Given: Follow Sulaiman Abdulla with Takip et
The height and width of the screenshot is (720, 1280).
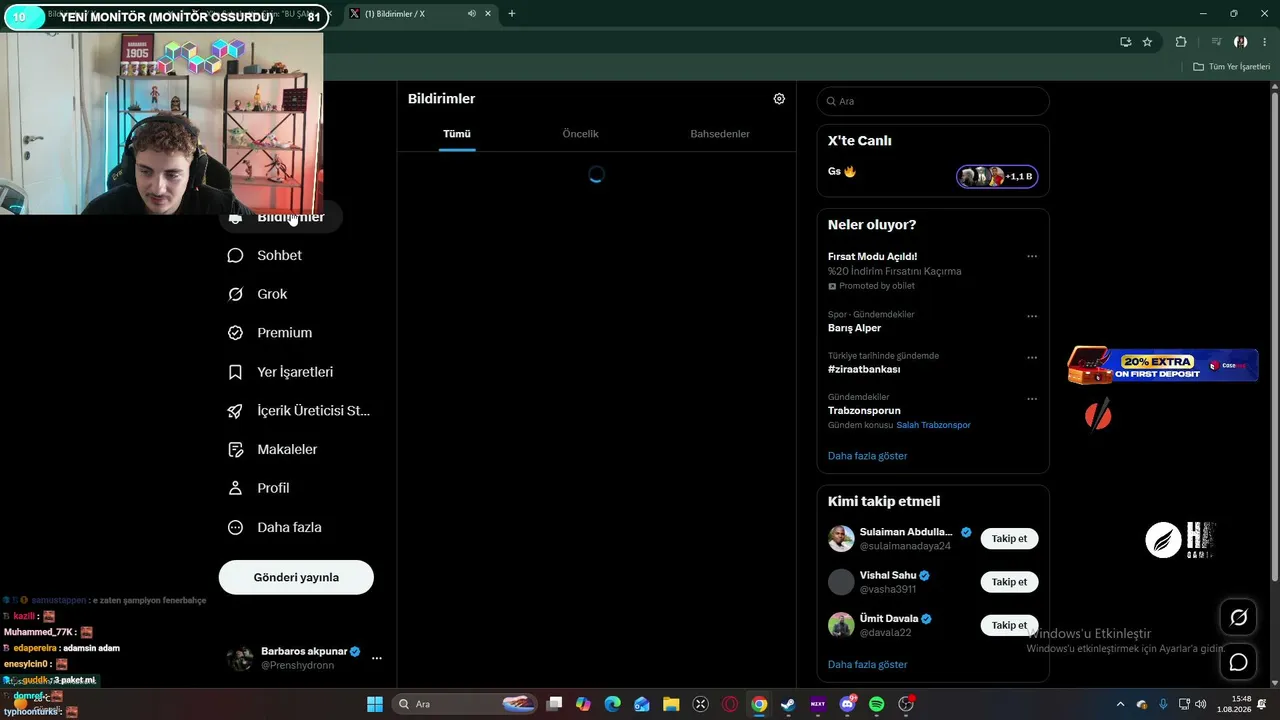Looking at the screenshot, I should (1009, 539).
